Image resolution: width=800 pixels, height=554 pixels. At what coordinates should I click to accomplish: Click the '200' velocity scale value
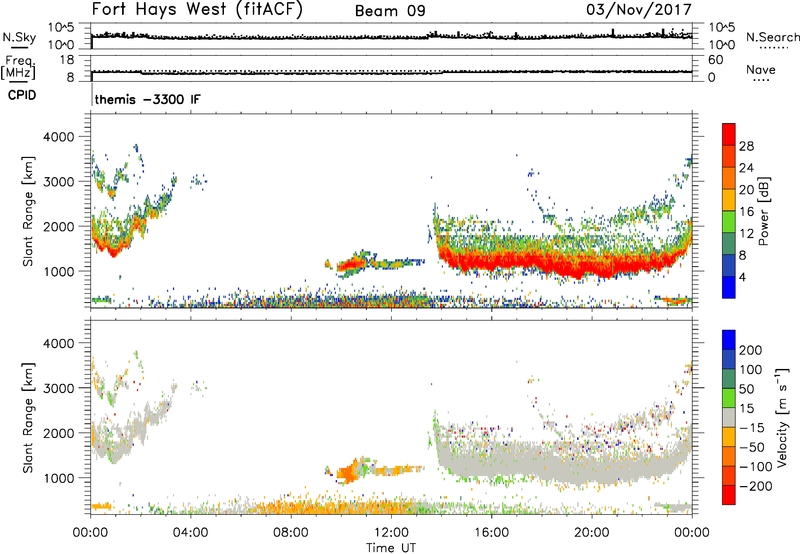[751, 350]
